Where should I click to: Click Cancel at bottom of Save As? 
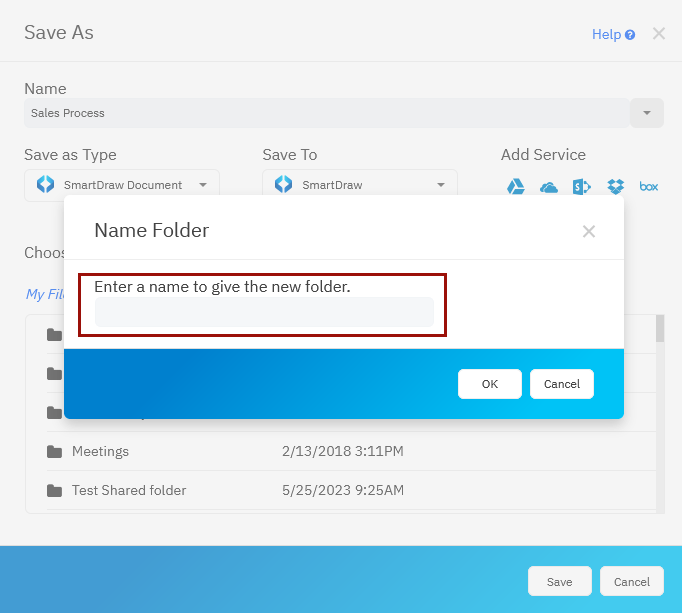pyautogui.click(x=631, y=582)
